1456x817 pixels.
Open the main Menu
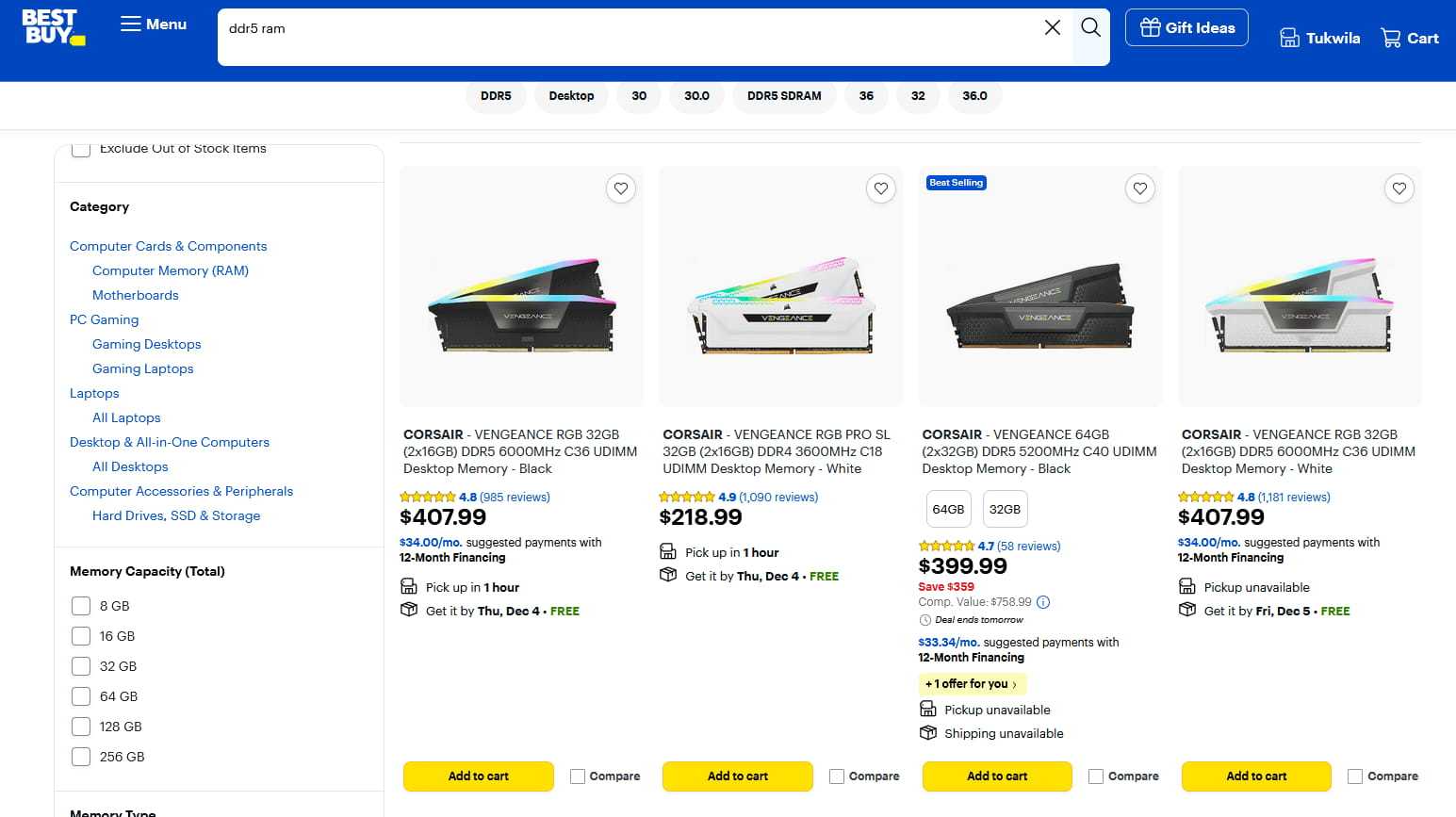154,25
